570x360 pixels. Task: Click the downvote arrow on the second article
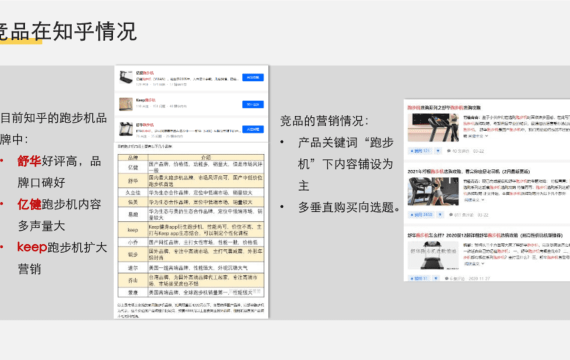(440, 215)
